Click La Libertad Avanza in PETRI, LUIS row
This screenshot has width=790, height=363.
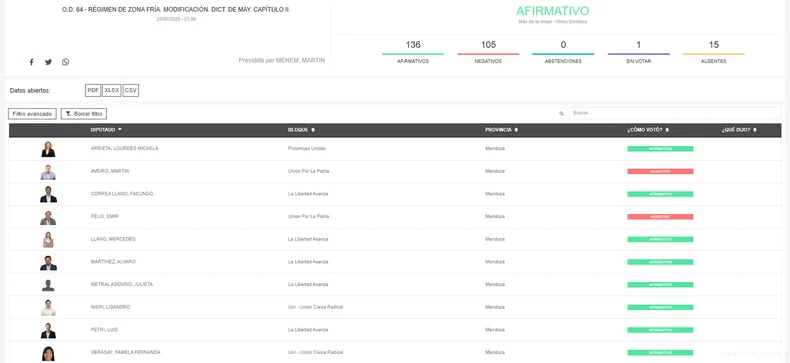[x=308, y=330]
